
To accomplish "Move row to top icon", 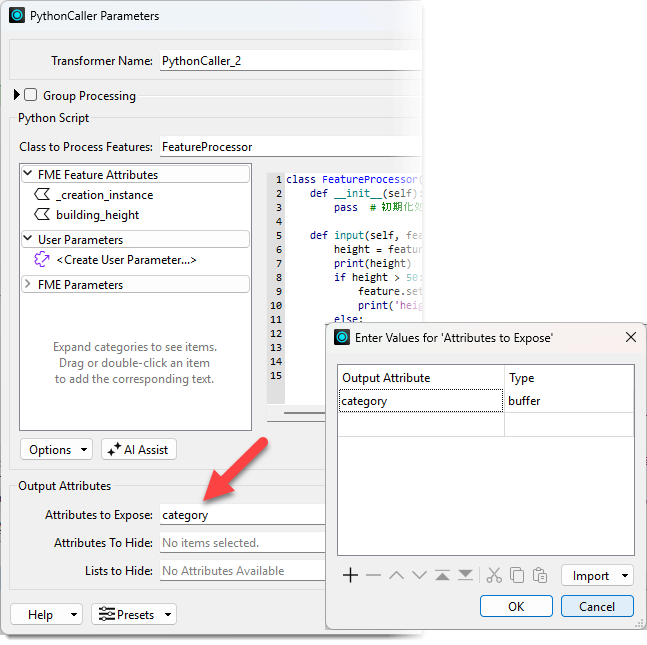I will point(442,575).
